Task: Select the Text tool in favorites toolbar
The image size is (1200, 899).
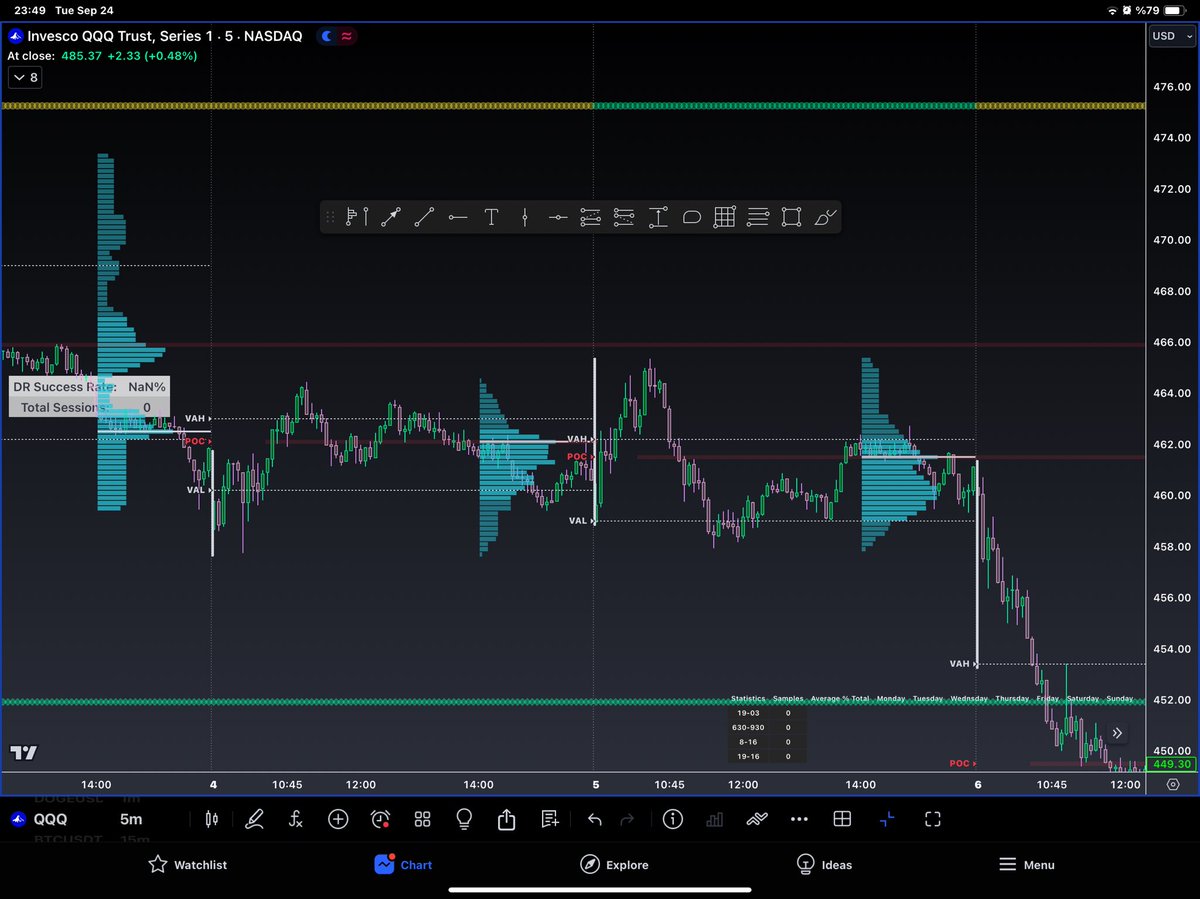Action: coord(491,216)
